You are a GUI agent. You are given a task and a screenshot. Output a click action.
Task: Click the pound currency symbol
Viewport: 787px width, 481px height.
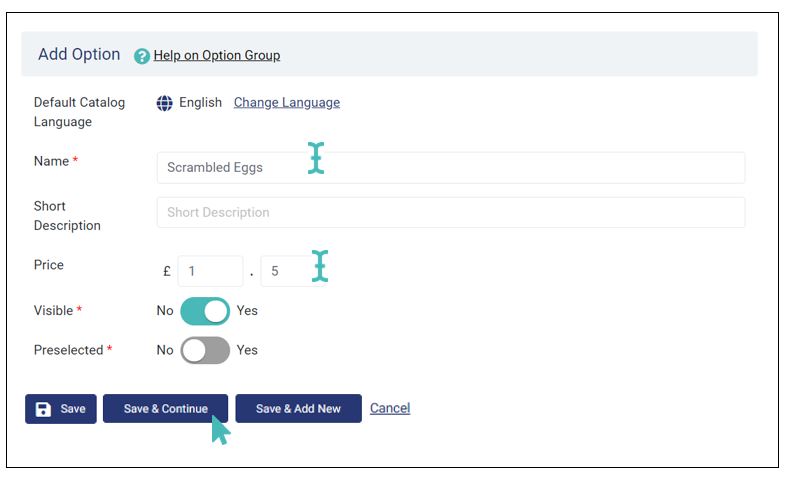(x=167, y=272)
